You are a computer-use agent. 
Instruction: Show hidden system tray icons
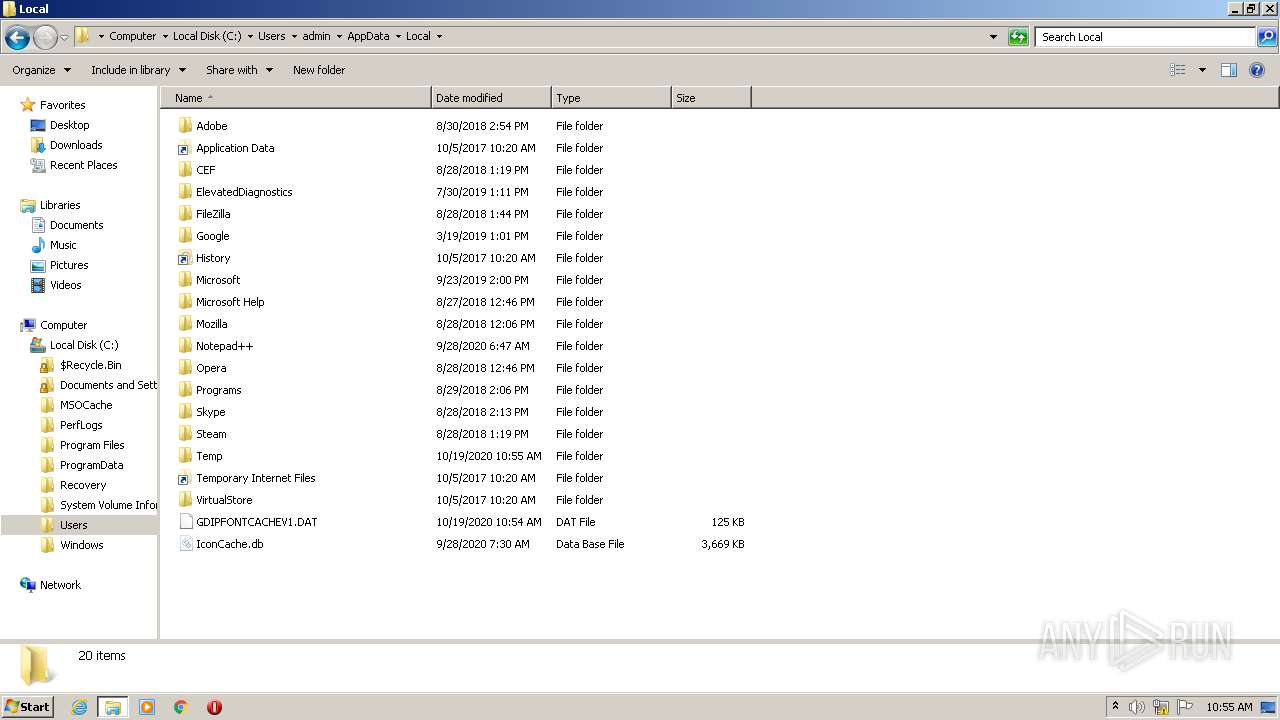point(1115,707)
